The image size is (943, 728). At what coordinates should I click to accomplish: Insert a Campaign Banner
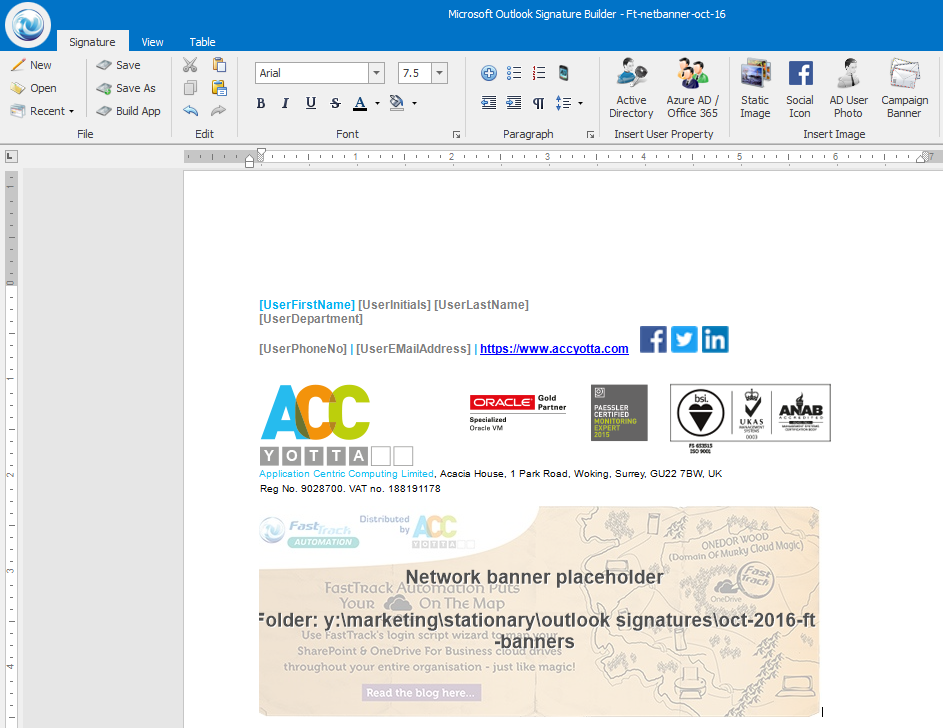point(905,88)
